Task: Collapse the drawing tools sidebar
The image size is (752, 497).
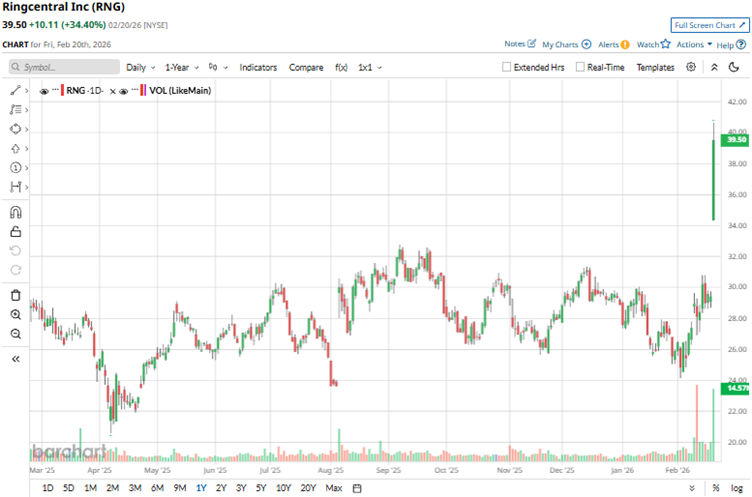Action: coord(16,359)
